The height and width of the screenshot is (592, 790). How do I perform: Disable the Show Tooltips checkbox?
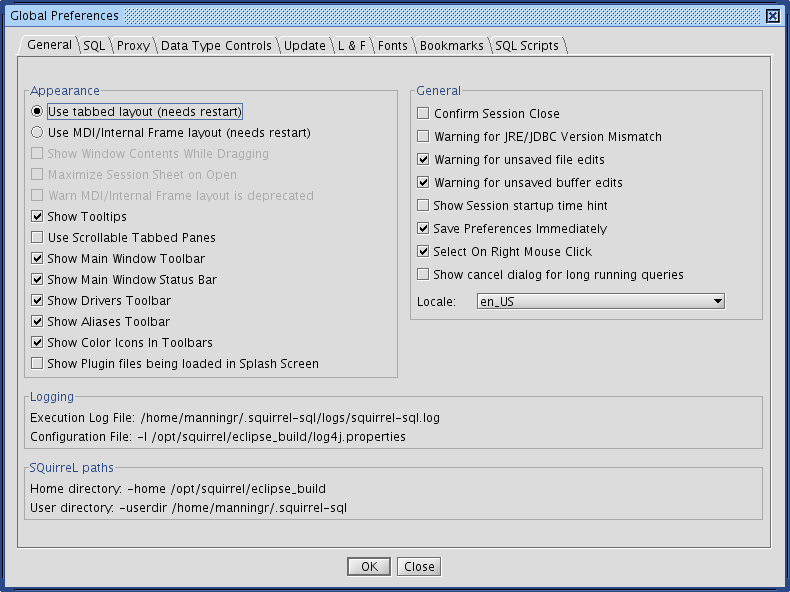[37, 217]
